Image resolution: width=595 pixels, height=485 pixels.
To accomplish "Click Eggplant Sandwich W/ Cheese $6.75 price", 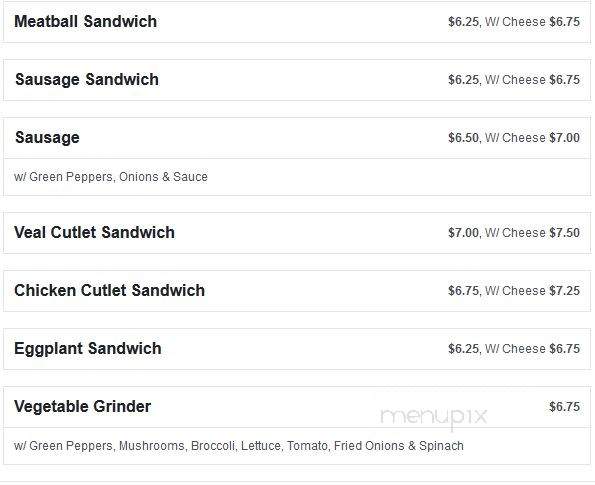I will click(x=532, y=349).
